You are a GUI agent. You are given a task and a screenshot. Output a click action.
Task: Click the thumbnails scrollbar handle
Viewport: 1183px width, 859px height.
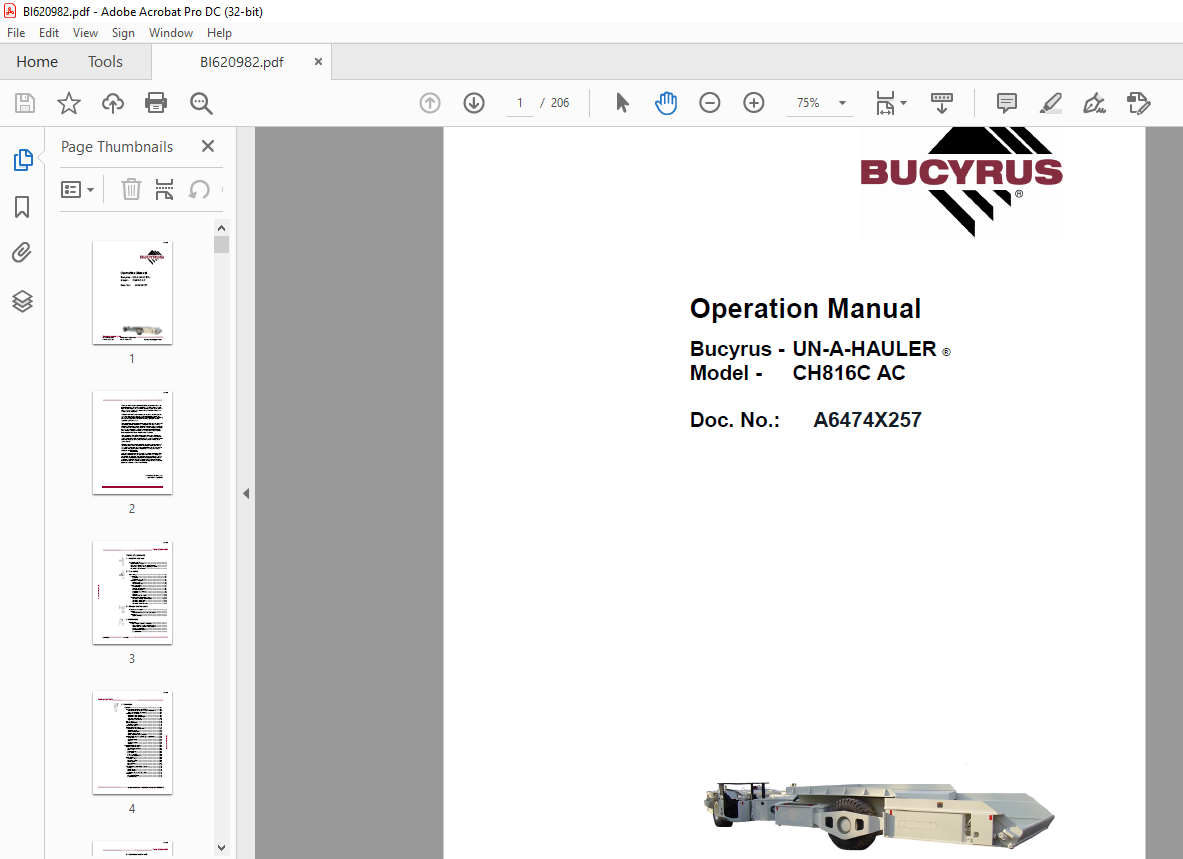(x=221, y=244)
